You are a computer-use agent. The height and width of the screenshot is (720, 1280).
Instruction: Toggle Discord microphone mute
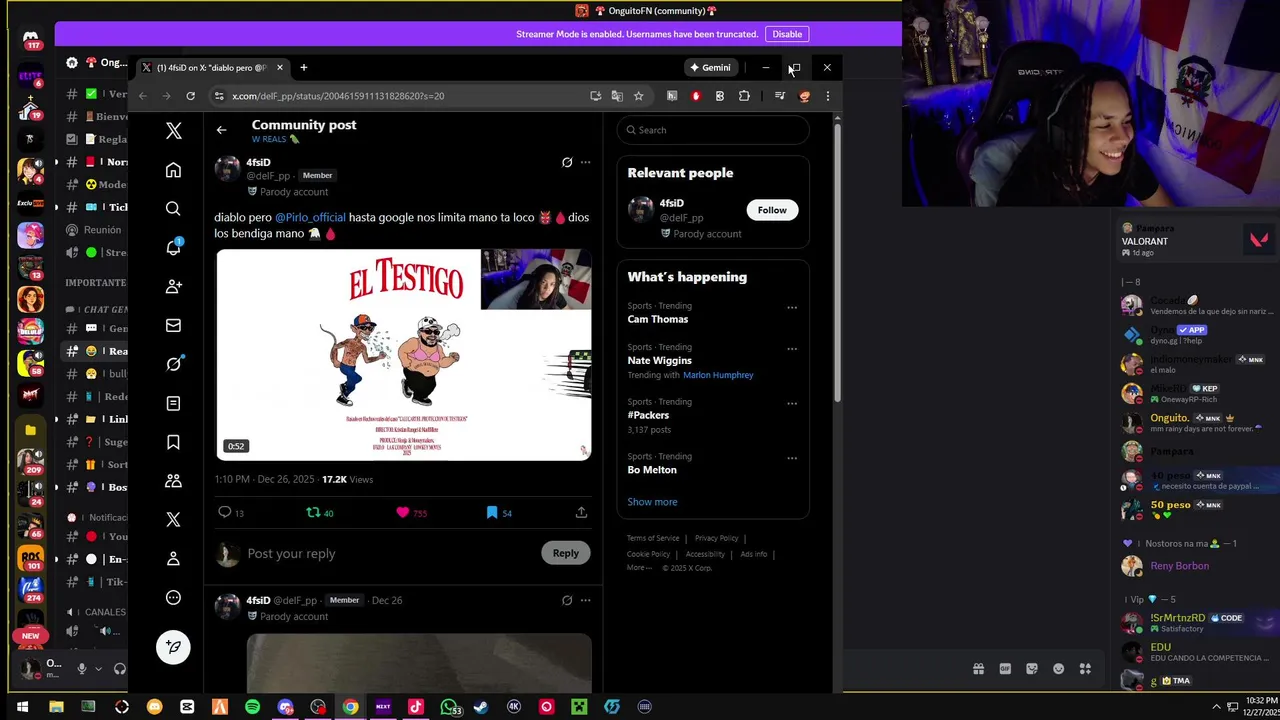point(82,668)
